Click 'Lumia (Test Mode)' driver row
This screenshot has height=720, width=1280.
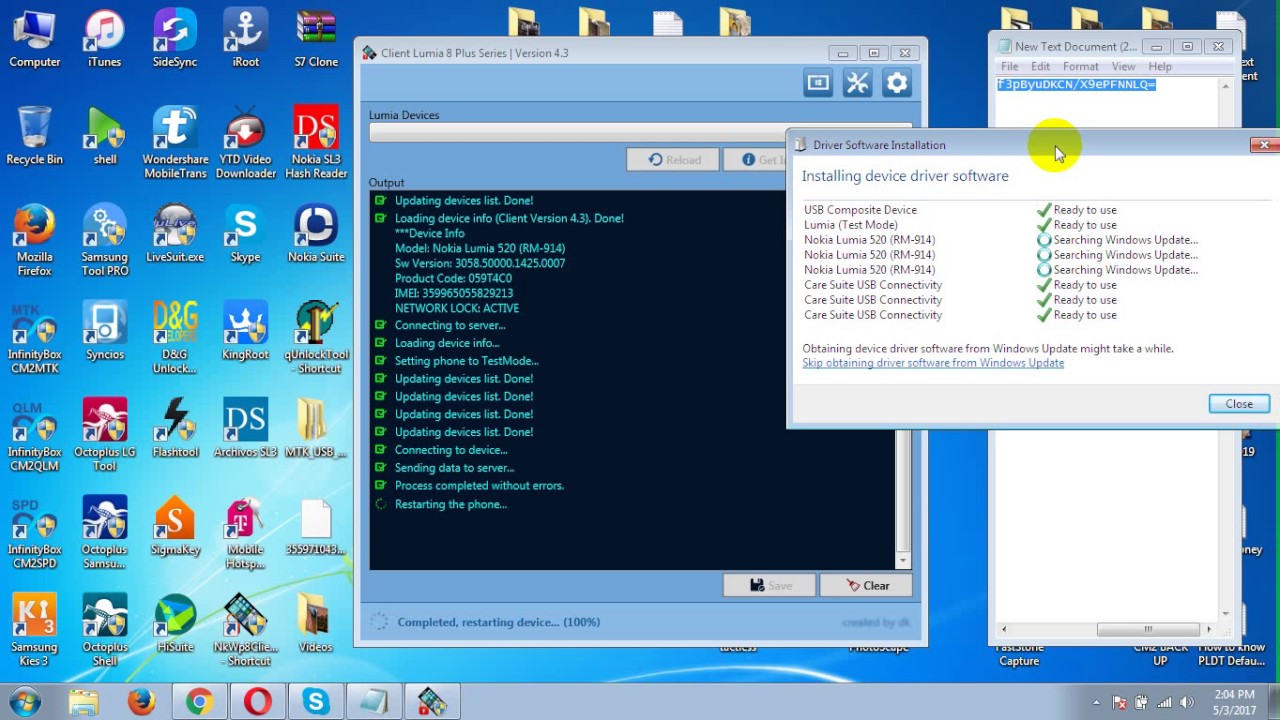851,225
